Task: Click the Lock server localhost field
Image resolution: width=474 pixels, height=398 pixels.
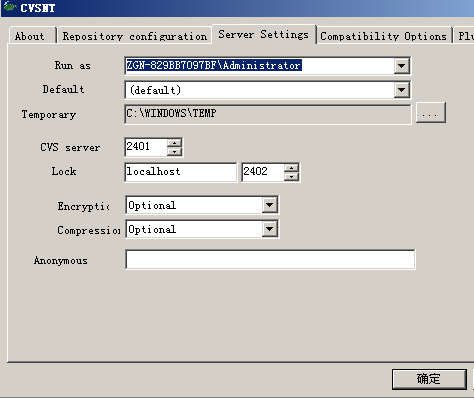Action: 180,172
